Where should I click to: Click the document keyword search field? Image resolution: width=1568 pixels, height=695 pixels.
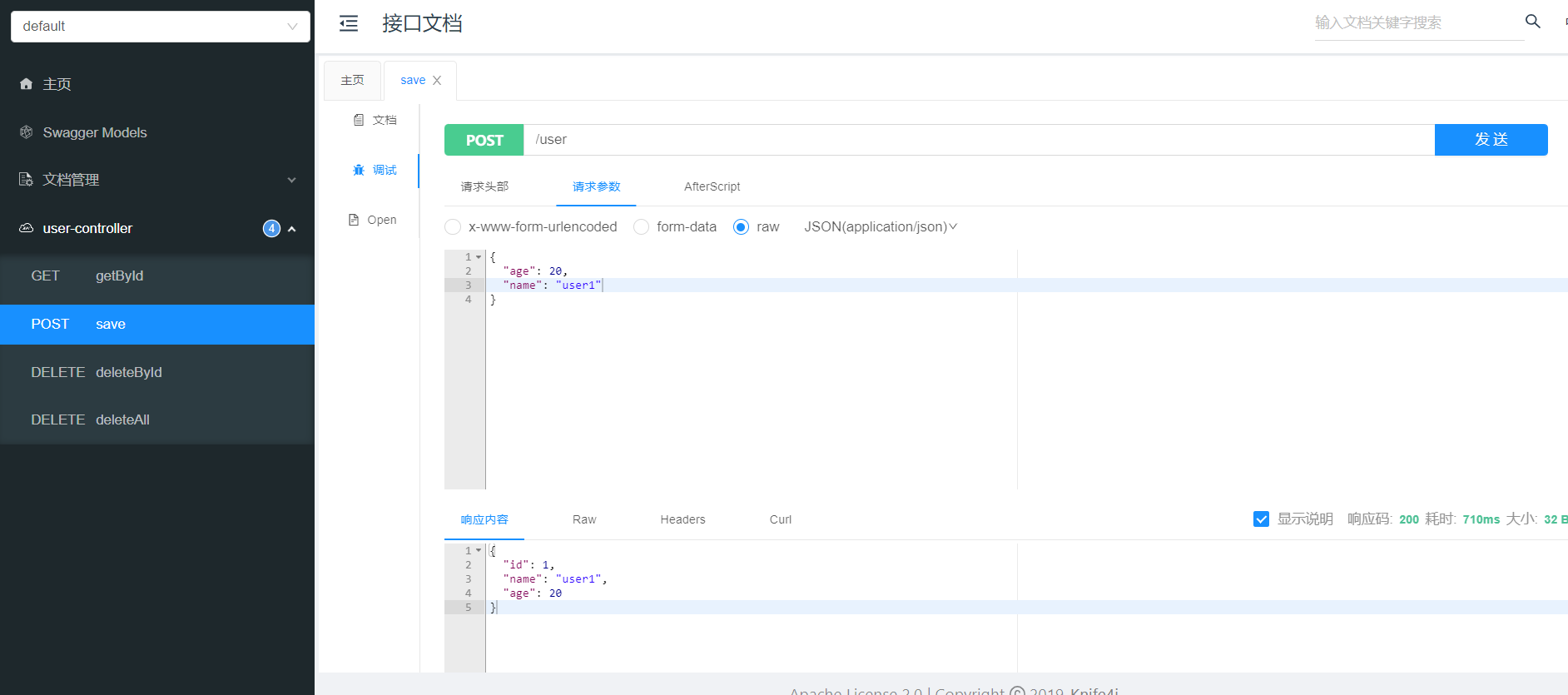tap(1419, 22)
